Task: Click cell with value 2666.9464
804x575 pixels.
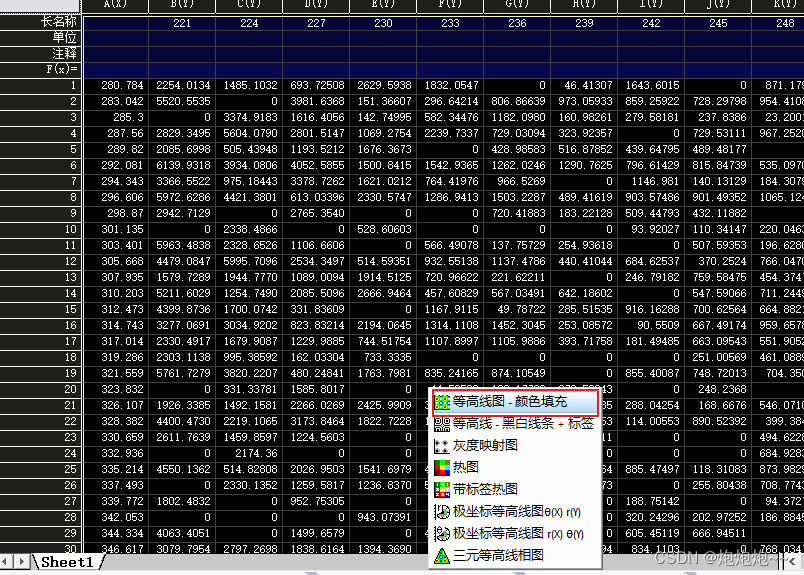Action: point(383,293)
